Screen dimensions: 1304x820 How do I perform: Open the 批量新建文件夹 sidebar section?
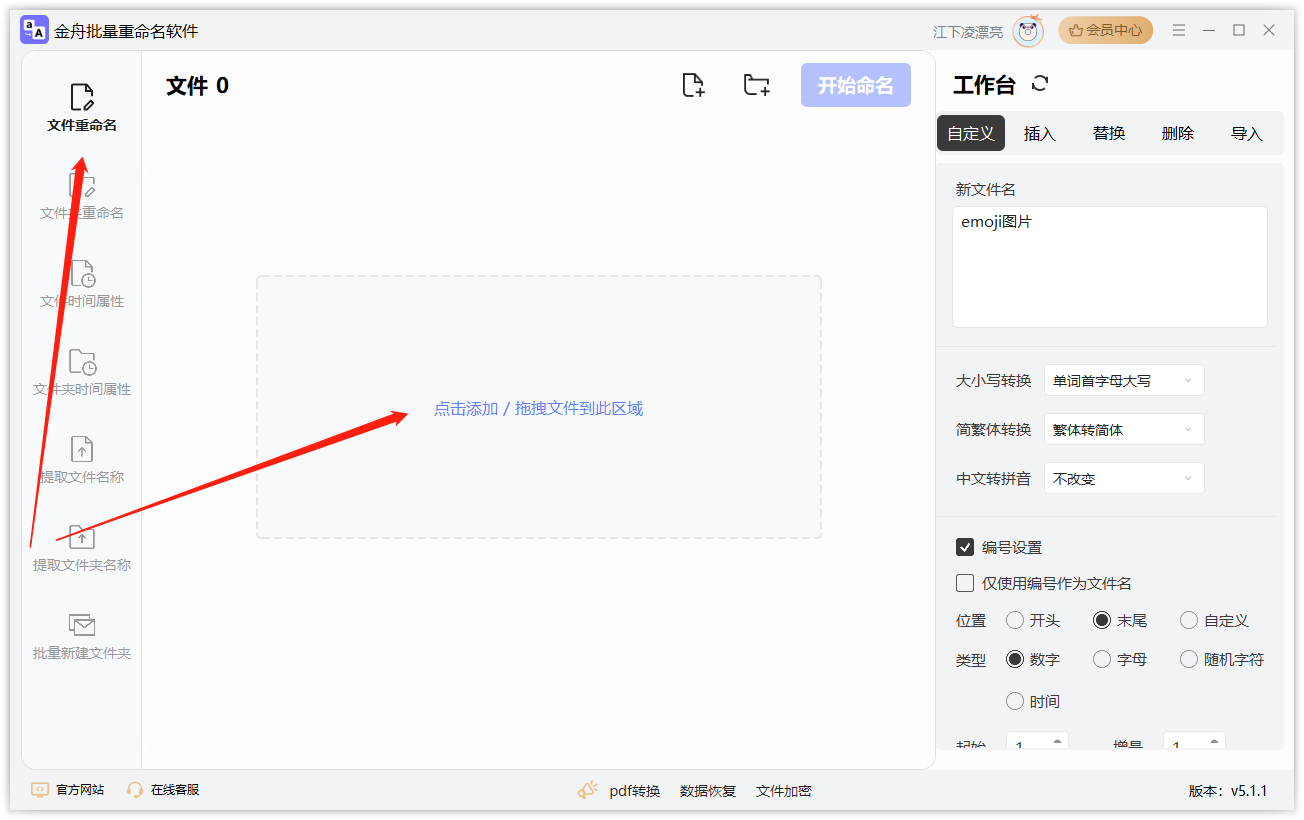coord(82,636)
